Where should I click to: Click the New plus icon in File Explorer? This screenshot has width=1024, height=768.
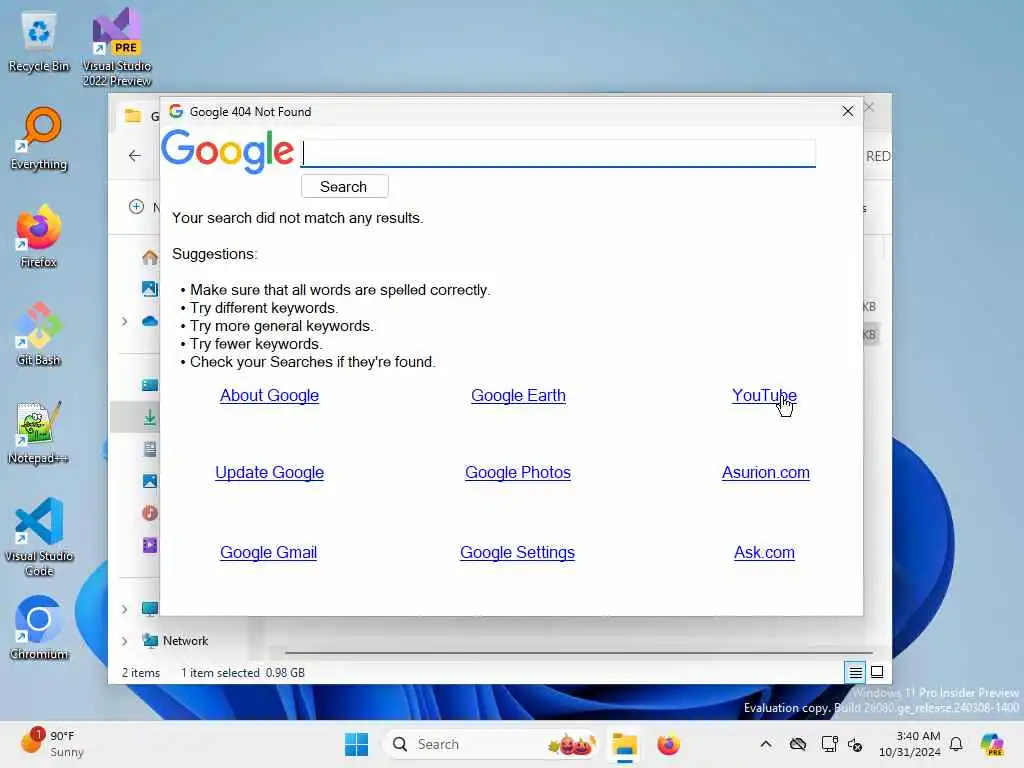click(136, 207)
